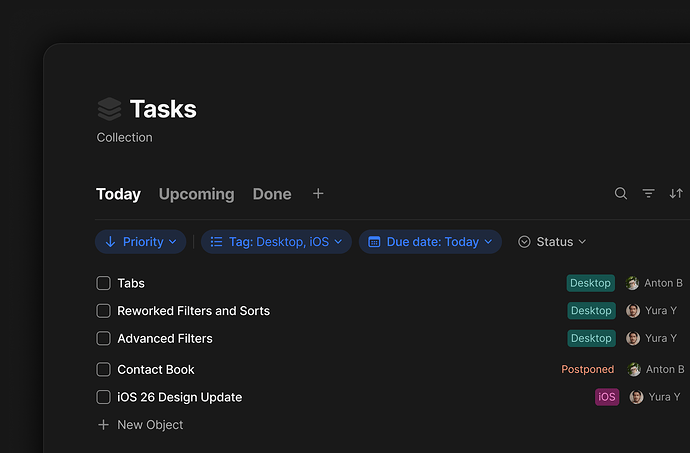Click the Desktop tag on Tabs row
This screenshot has height=453, width=690.
[x=591, y=283]
